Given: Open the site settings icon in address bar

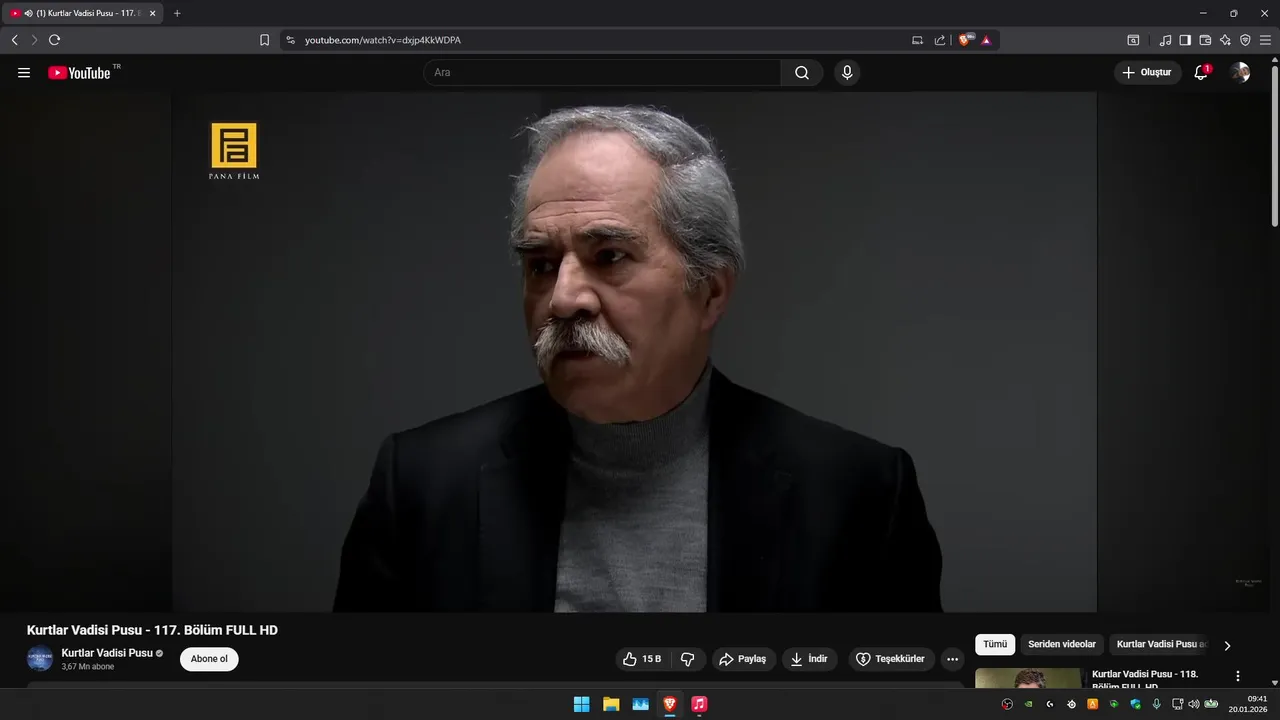Looking at the screenshot, I should 290,40.
